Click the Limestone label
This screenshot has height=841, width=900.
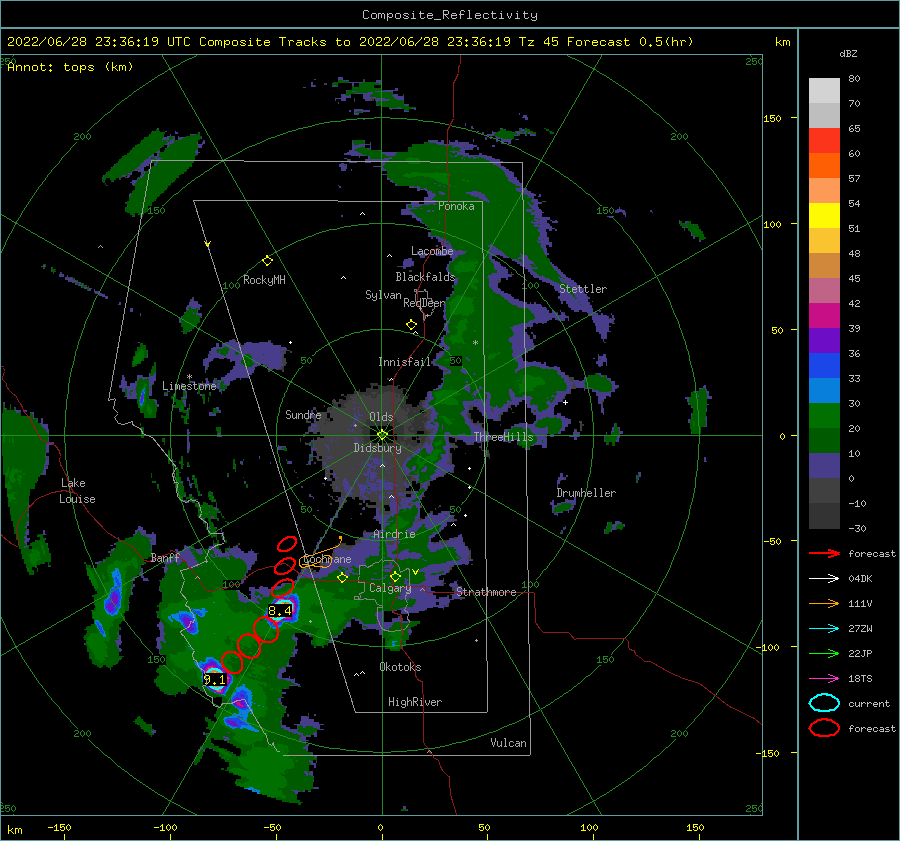[x=189, y=386]
